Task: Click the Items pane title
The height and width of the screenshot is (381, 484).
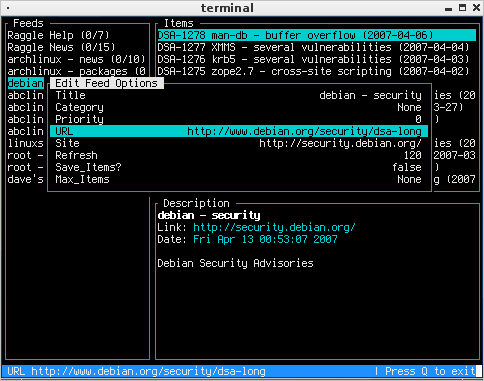Action: point(179,23)
